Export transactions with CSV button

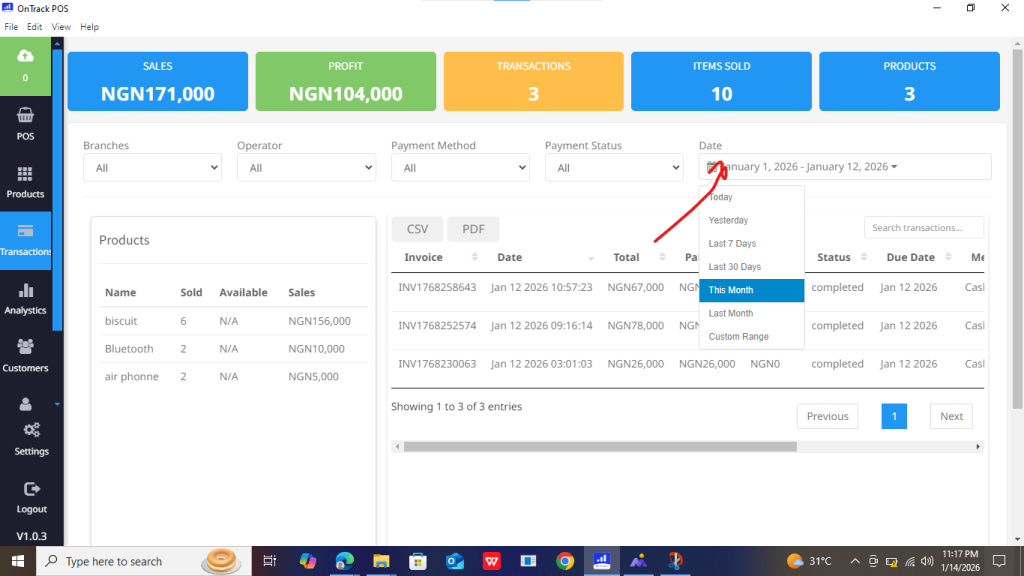tap(417, 229)
